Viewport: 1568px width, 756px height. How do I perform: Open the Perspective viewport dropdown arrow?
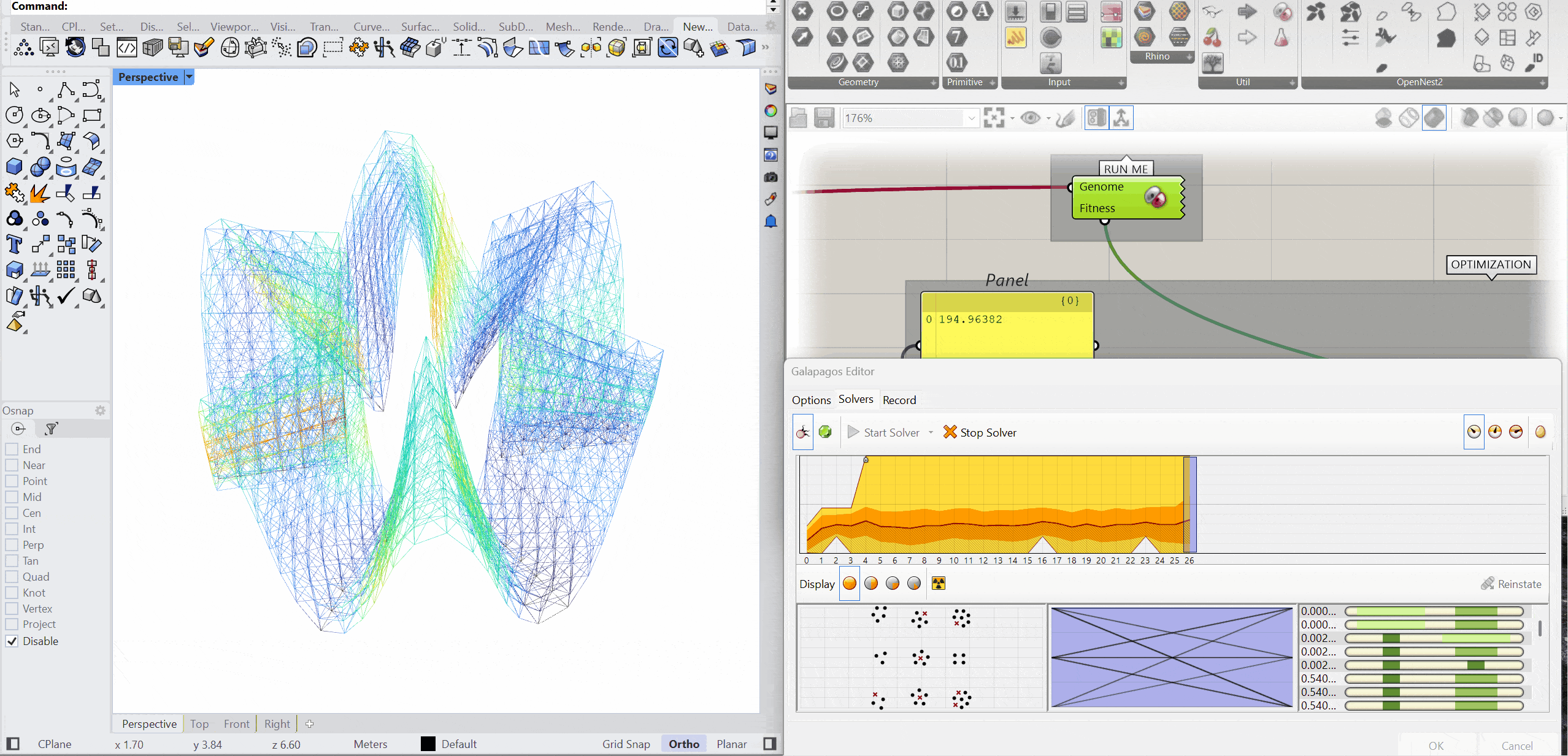[190, 77]
